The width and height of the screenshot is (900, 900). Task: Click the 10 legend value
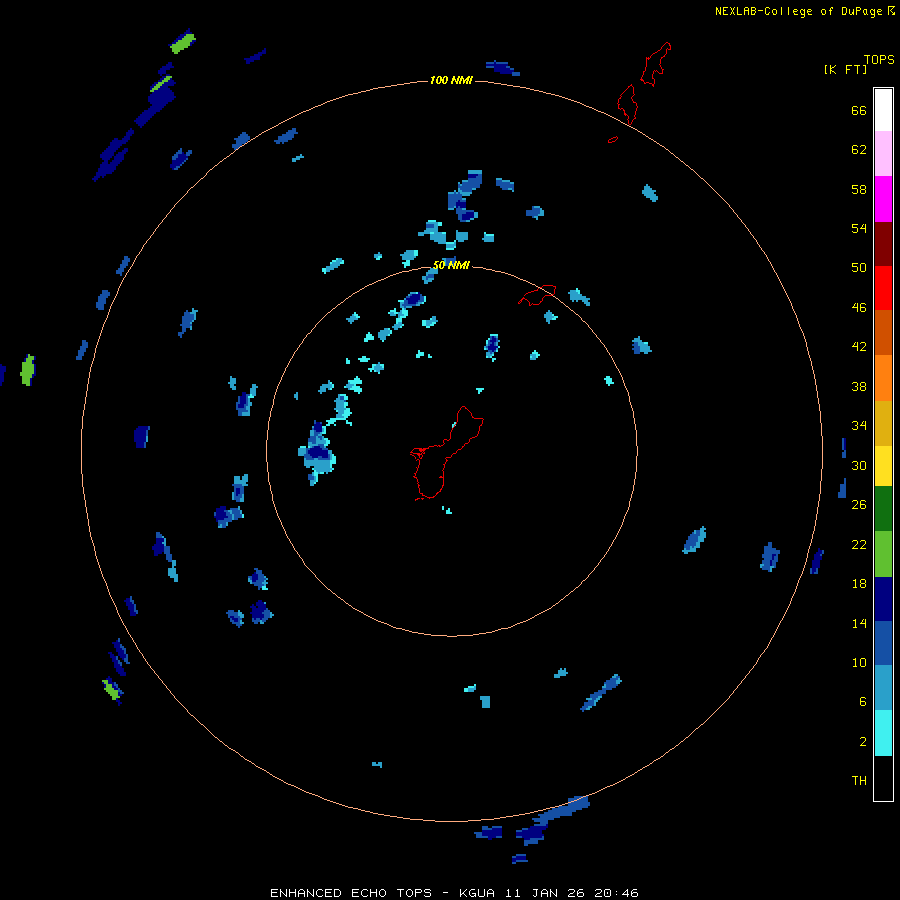click(859, 662)
